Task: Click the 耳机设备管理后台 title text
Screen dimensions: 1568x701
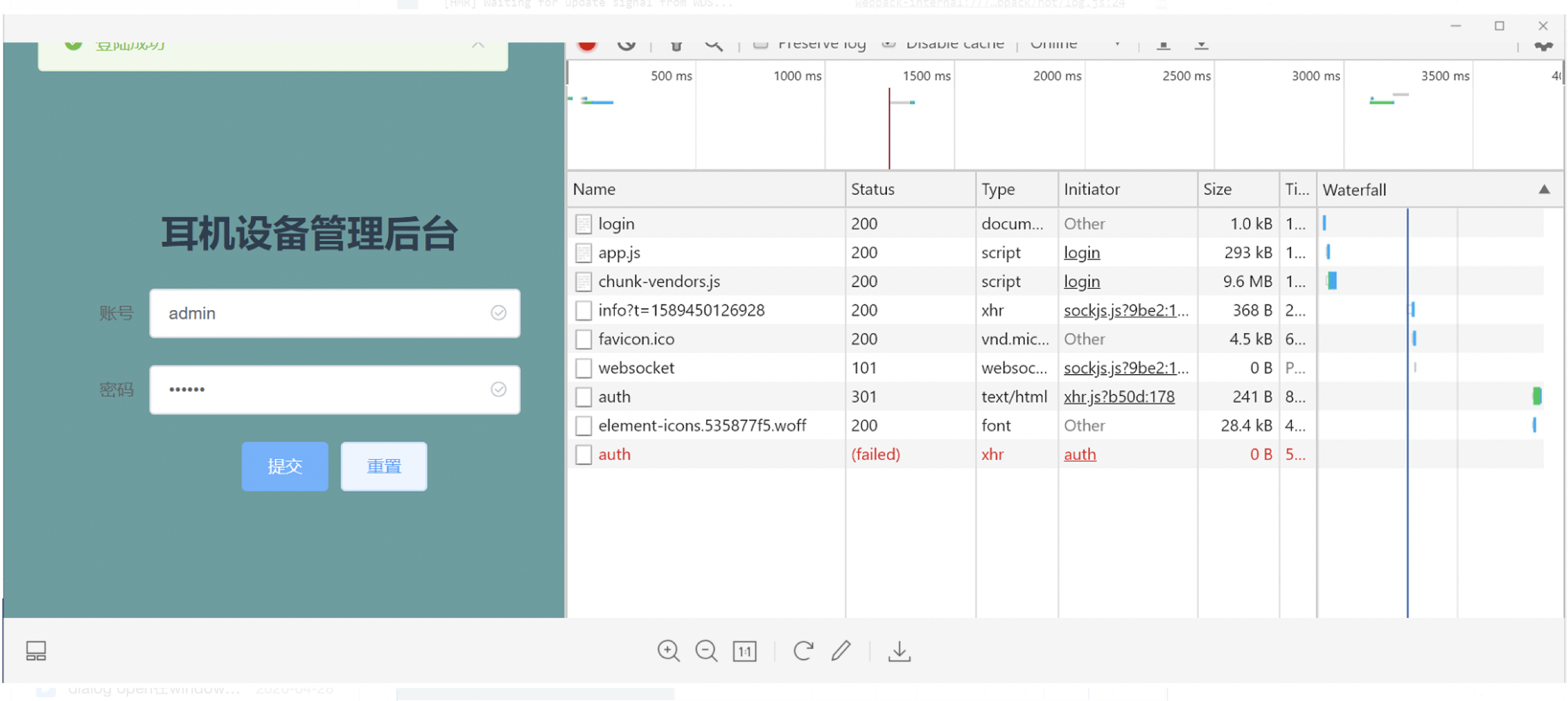Action: (x=309, y=234)
